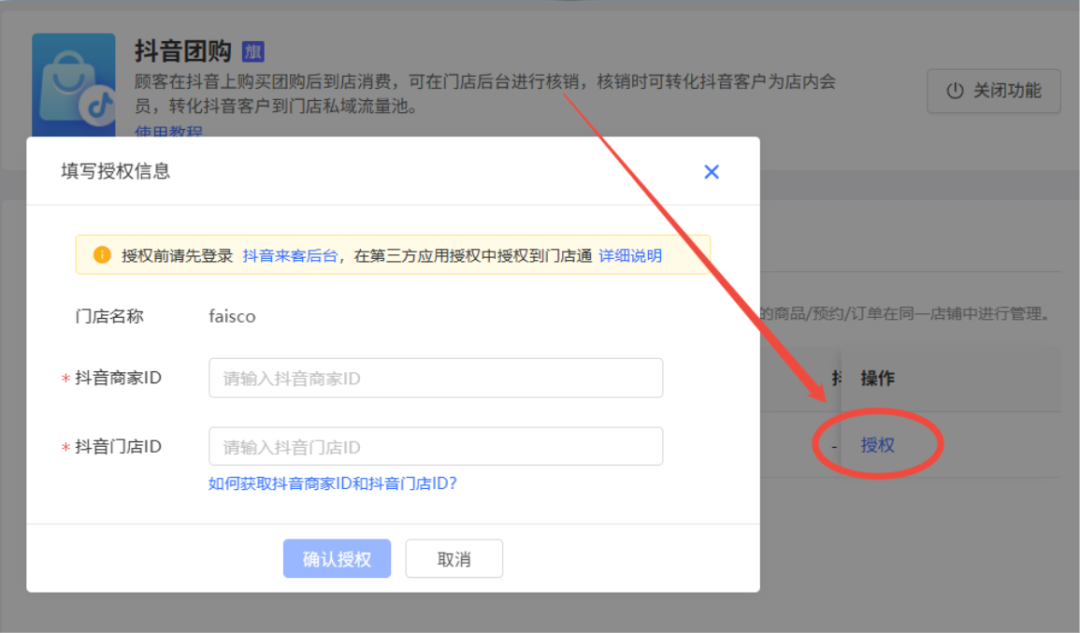The height and width of the screenshot is (633, 1080).
Task: Click the 确认授权 button
Action: (337, 558)
